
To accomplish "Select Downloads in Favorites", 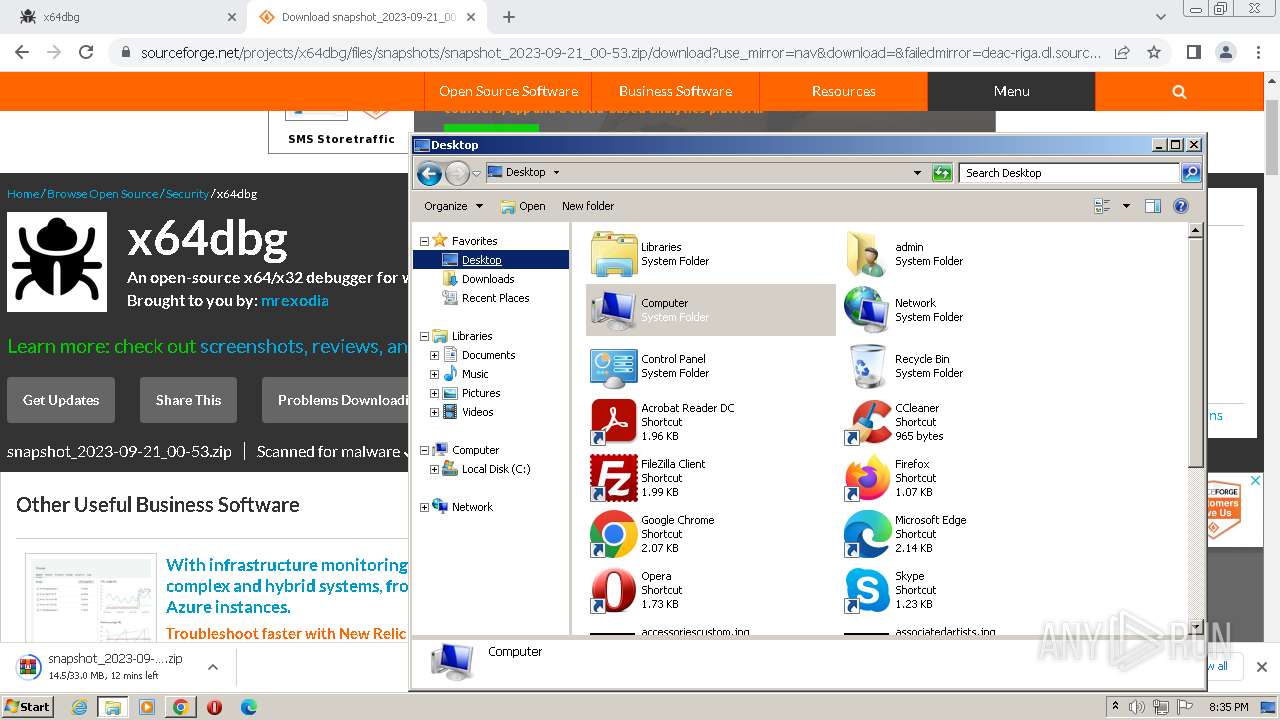I will [488, 279].
